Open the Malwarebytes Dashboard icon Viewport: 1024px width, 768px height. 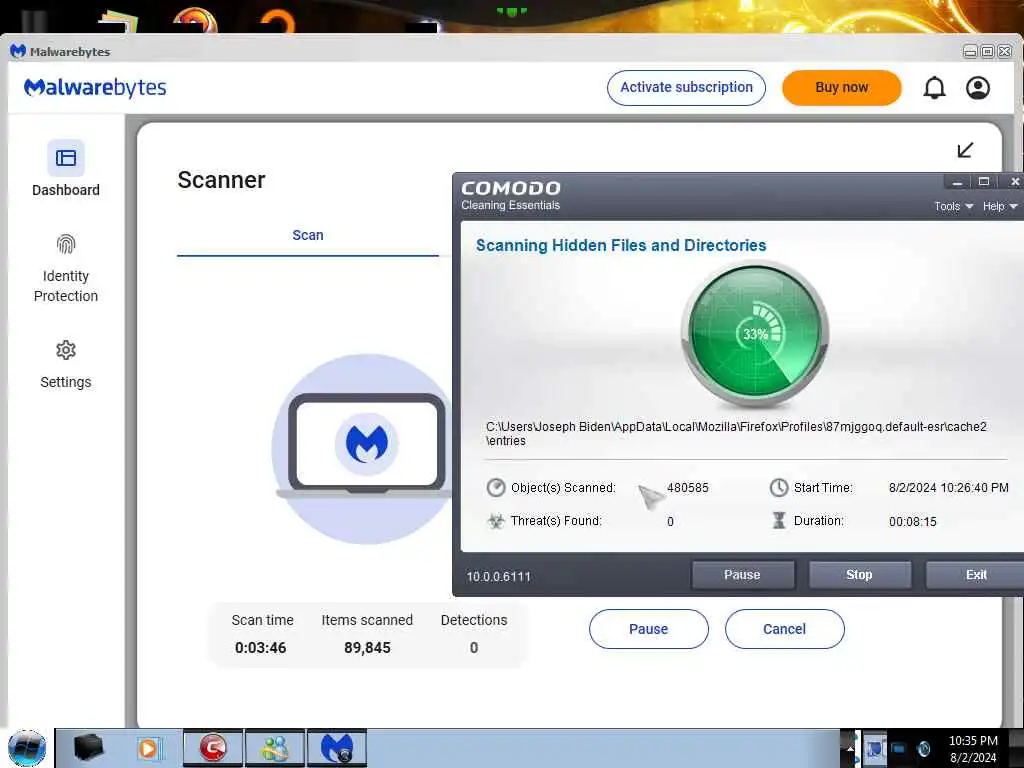(x=65, y=157)
